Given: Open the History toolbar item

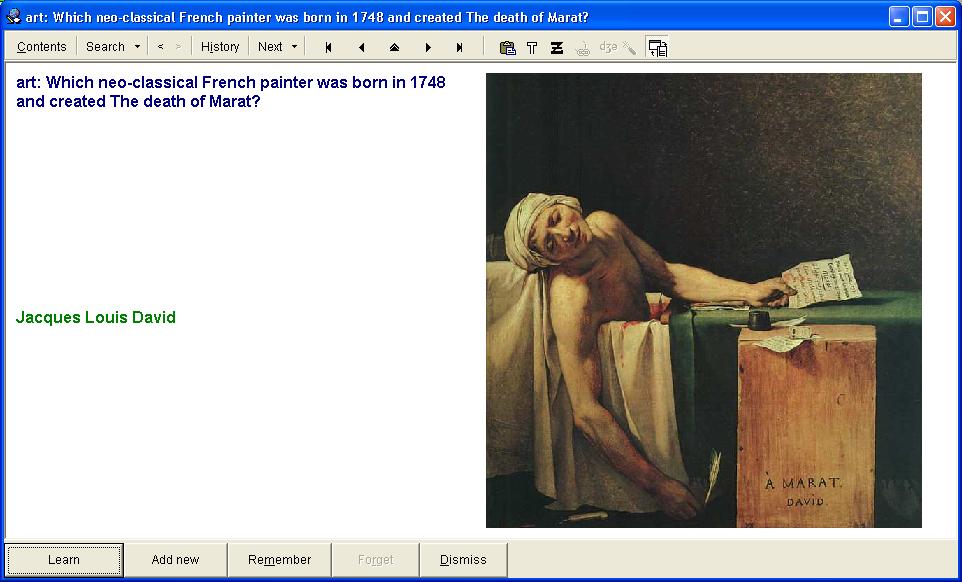Looking at the screenshot, I should tap(220, 47).
